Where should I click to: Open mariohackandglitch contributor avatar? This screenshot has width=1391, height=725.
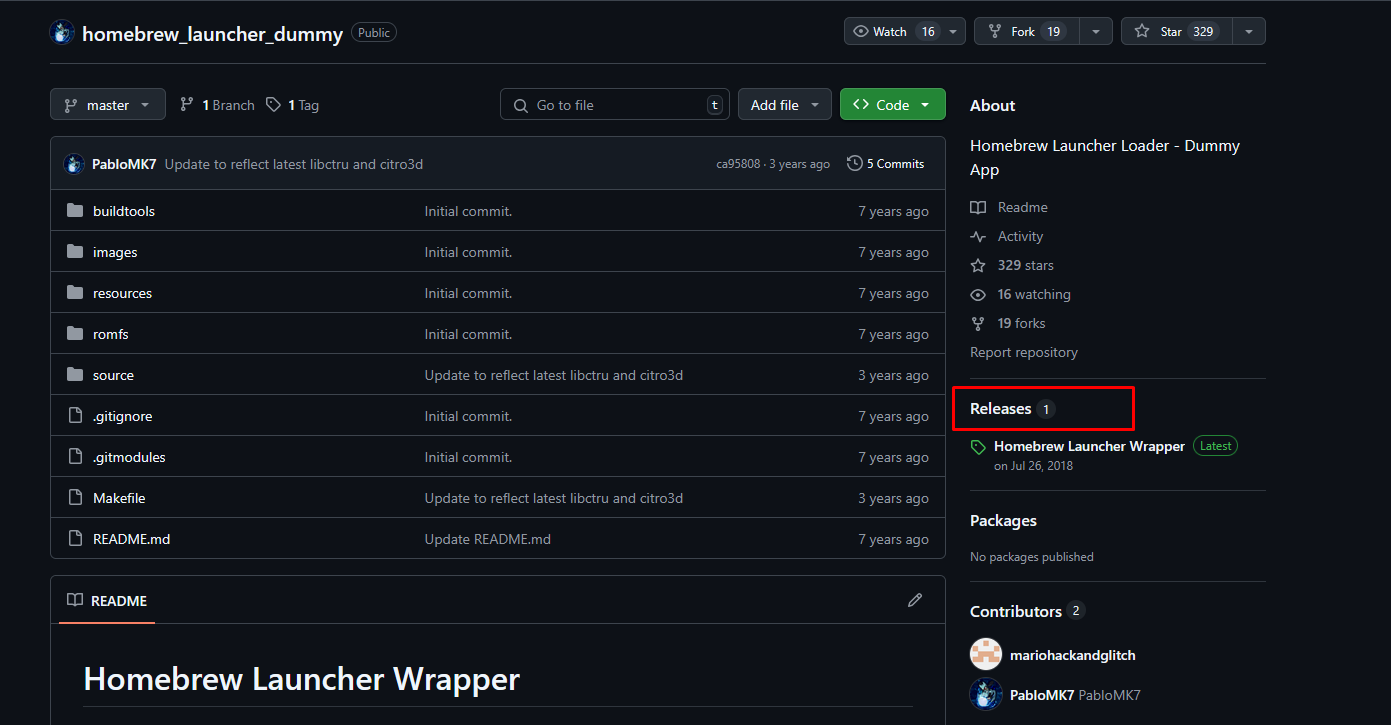(986, 655)
